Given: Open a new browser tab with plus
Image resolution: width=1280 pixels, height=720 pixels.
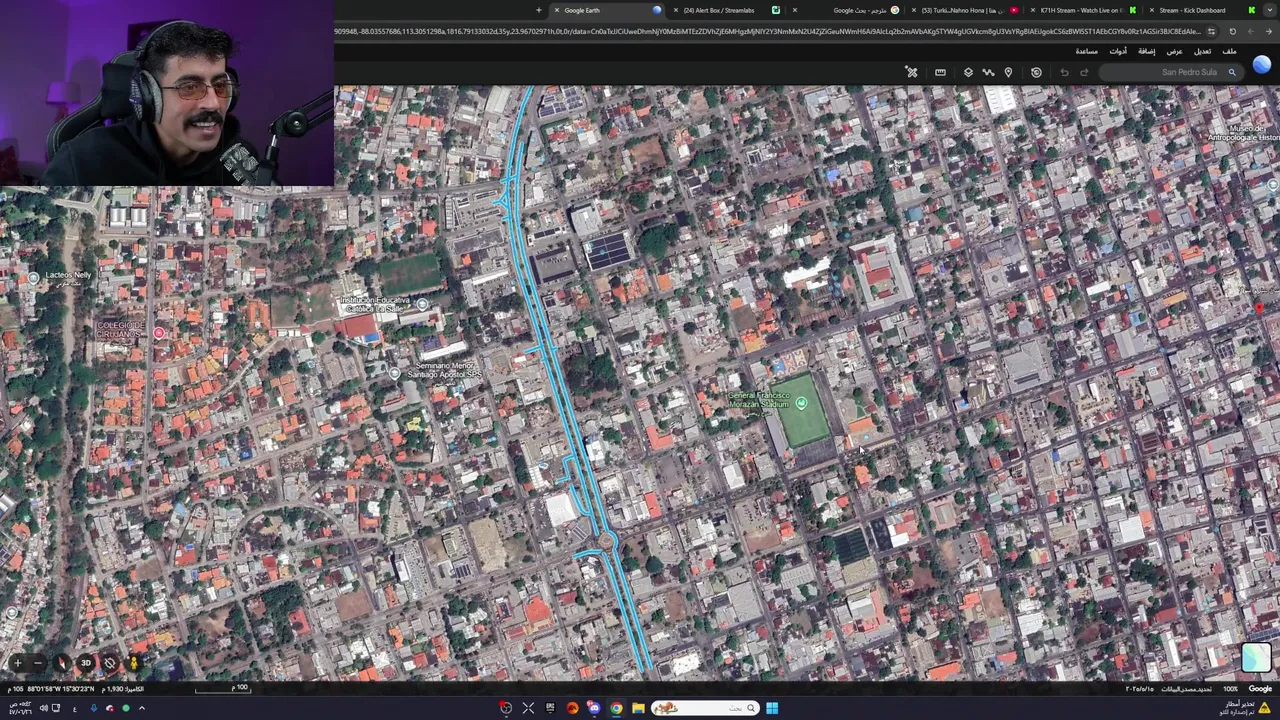Looking at the screenshot, I should [x=539, y=10].
